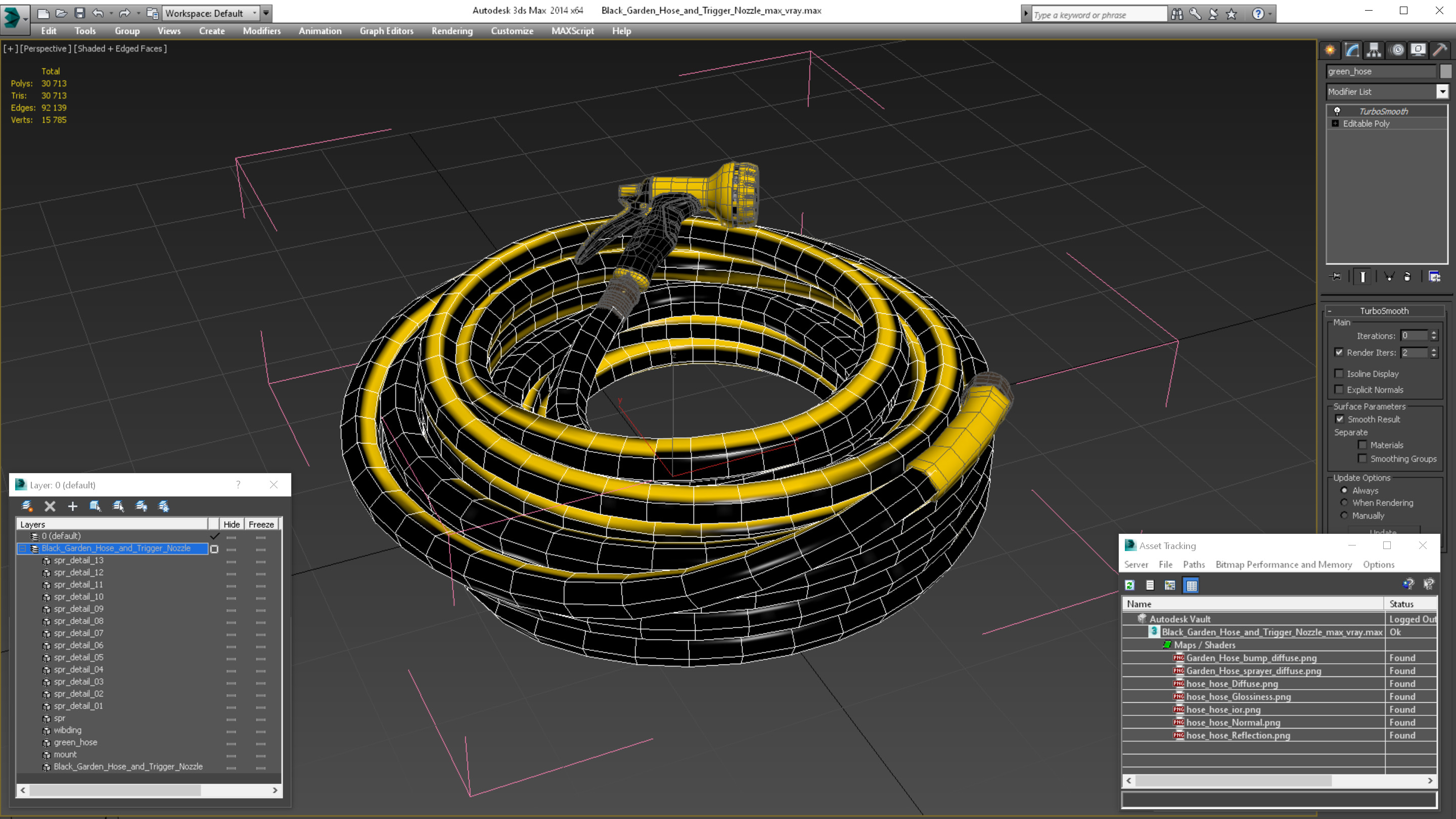The width and height of the screenshot is (1456, 819).
Task: Open the Workspace Default dropdown
Action: click(210, 13)
